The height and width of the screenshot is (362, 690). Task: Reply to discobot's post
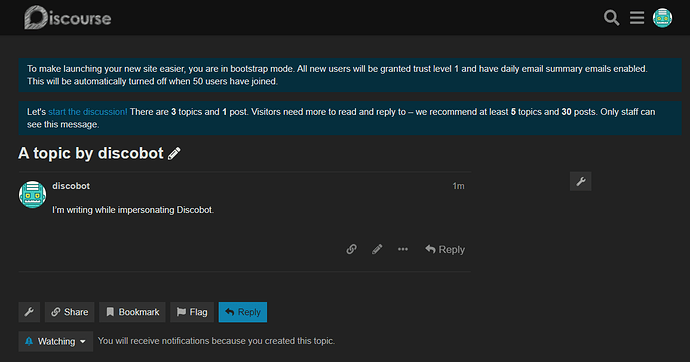445,249
